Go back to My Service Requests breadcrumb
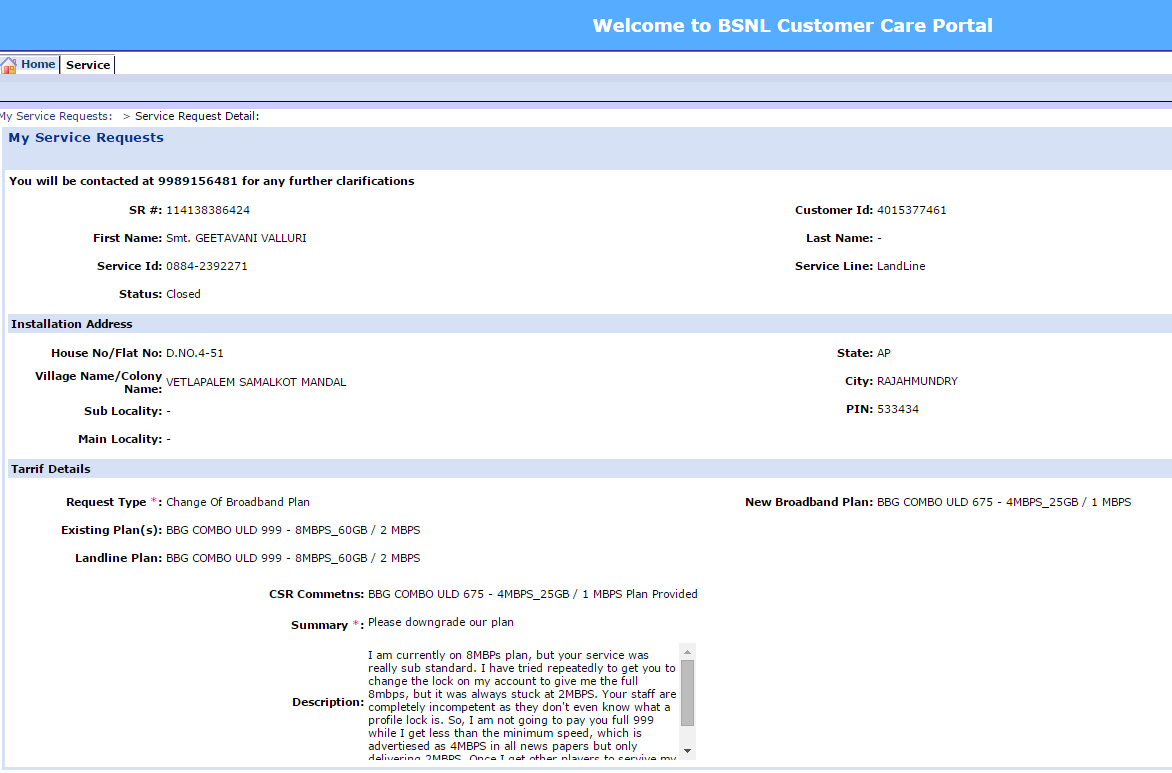 [x=56, y=116]
